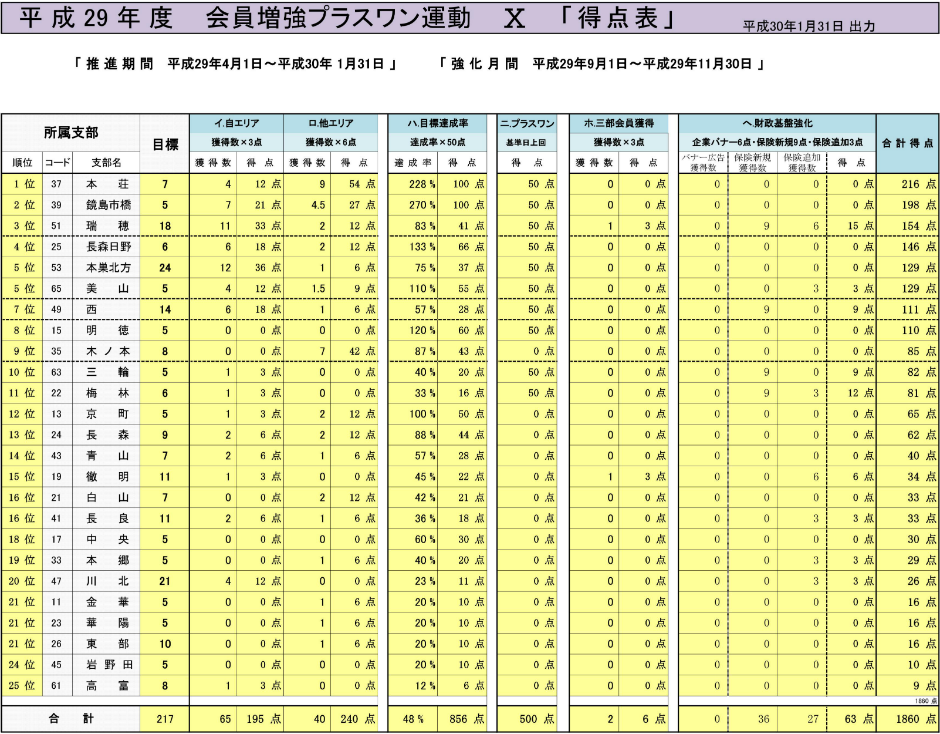
Task: Click total score 198 点
Action: coord(918,205)
